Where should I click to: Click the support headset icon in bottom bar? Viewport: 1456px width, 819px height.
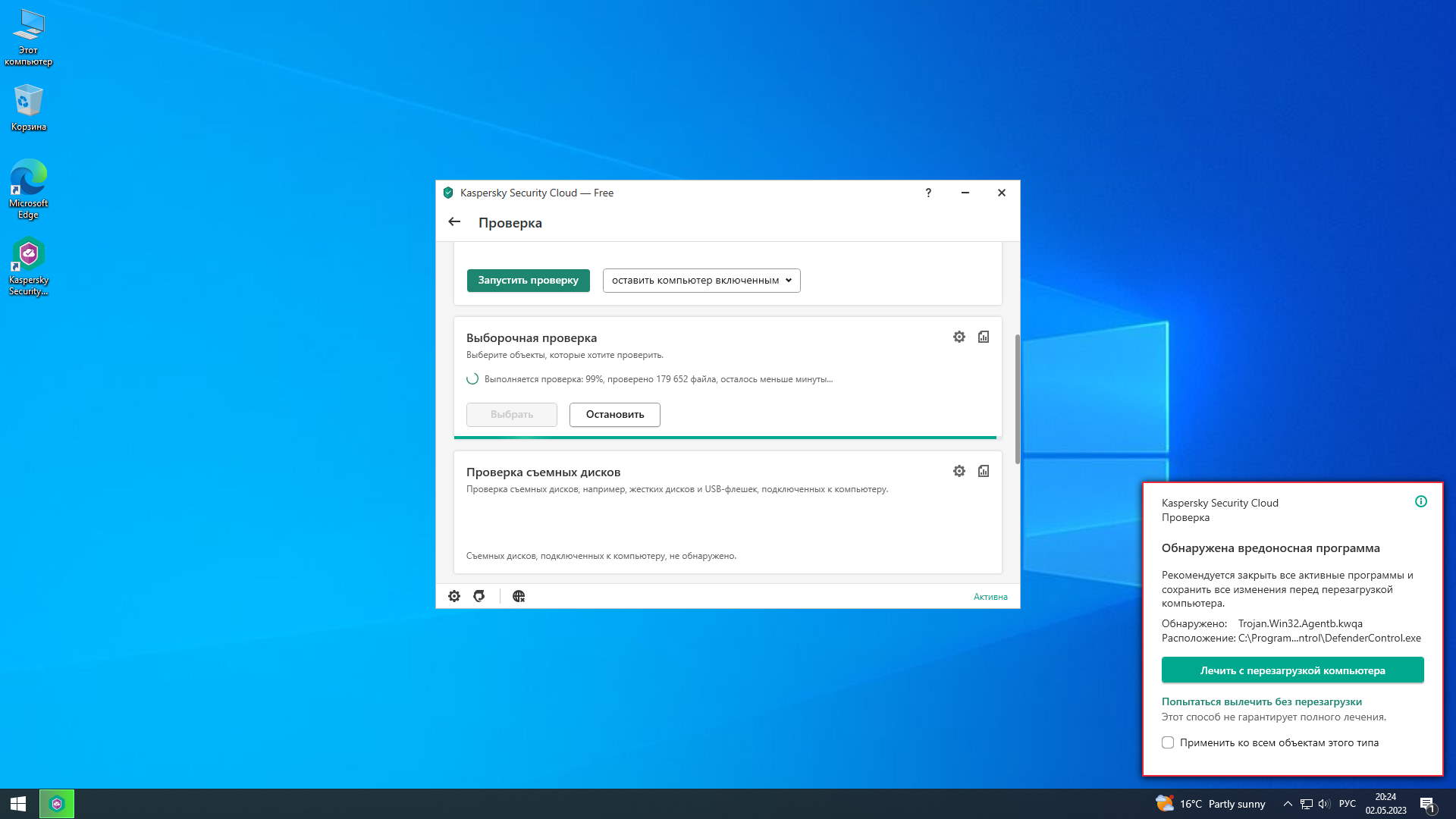[x=479, y=596]
